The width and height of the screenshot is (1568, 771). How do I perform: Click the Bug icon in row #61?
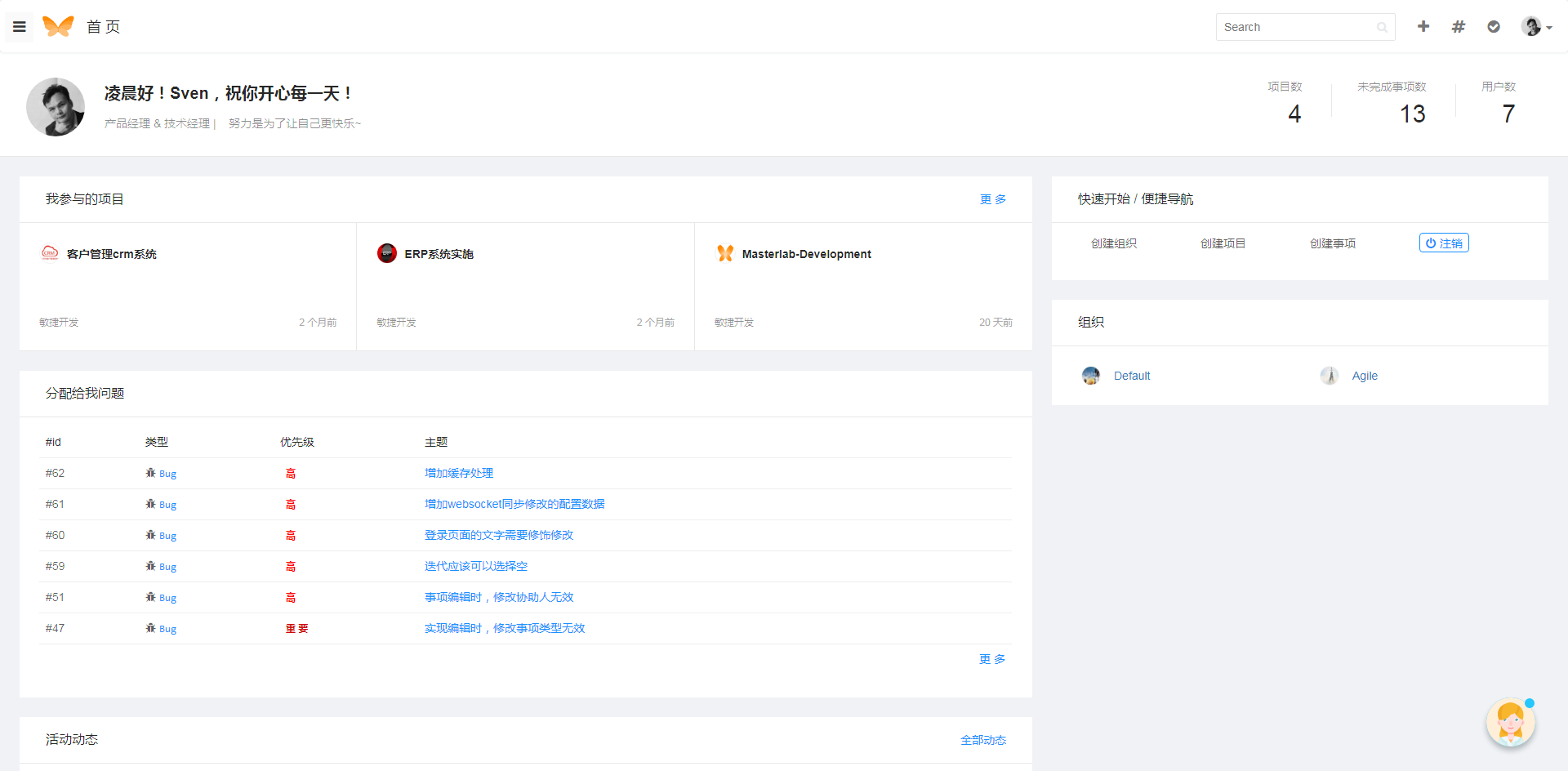click(150, 504)
